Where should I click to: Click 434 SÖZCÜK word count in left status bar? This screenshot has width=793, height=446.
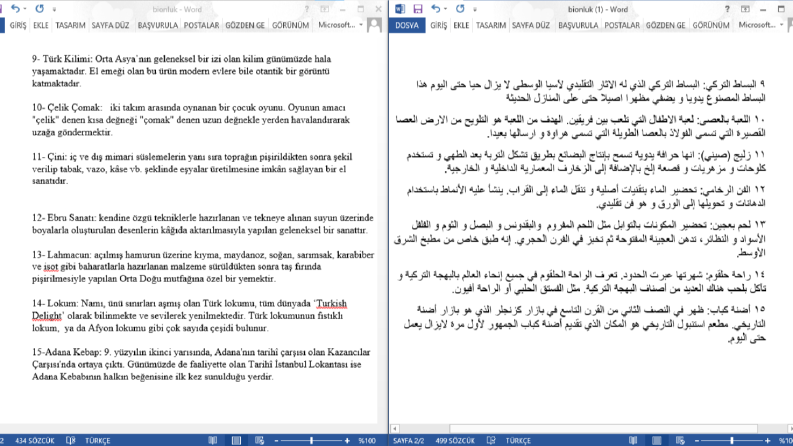tap(34, 440)
